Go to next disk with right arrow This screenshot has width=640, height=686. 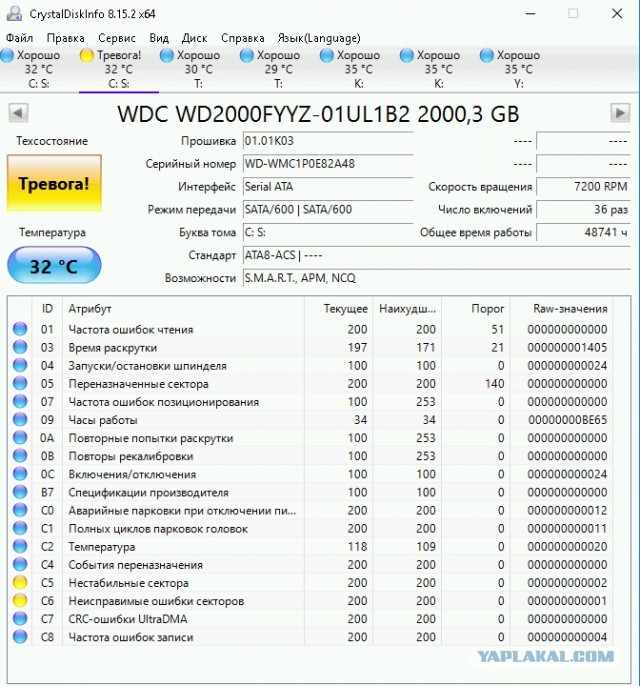[620, 113]
